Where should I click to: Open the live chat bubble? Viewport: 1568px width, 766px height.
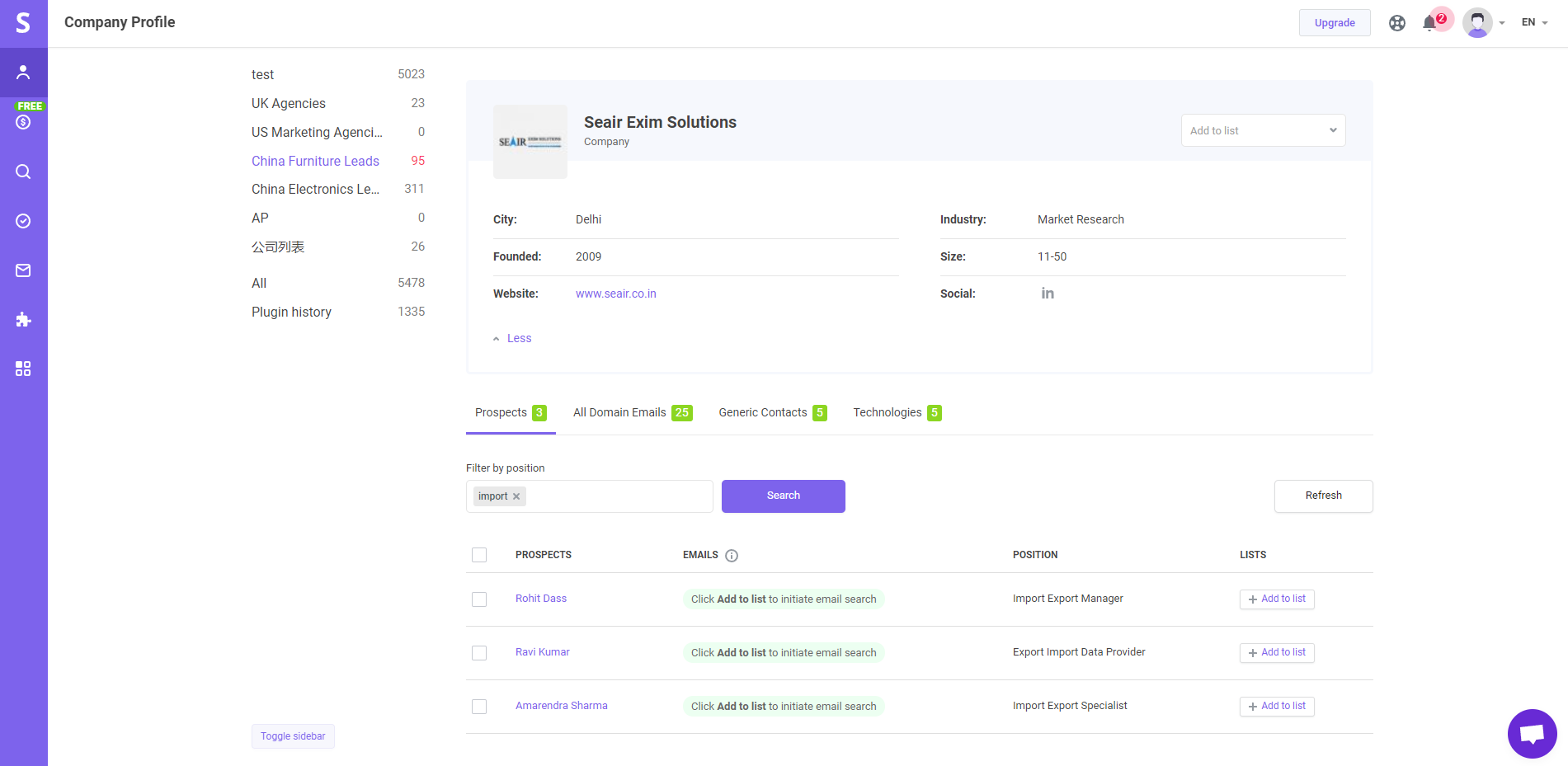tap(1533, 734)
